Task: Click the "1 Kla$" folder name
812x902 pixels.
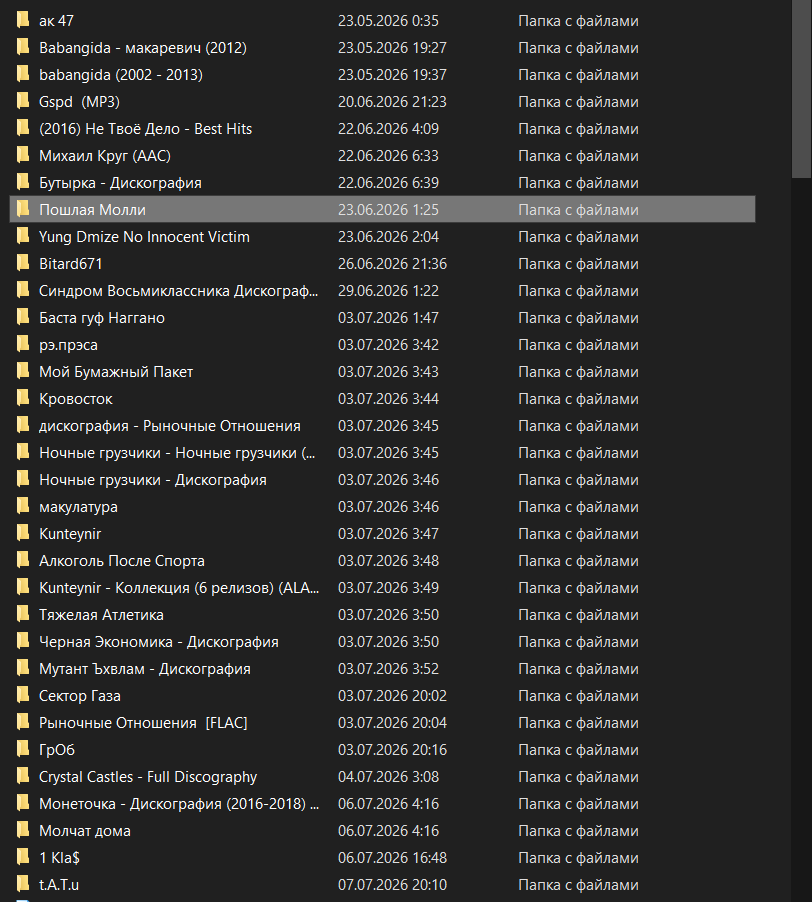Action: (x=59, y=858)
